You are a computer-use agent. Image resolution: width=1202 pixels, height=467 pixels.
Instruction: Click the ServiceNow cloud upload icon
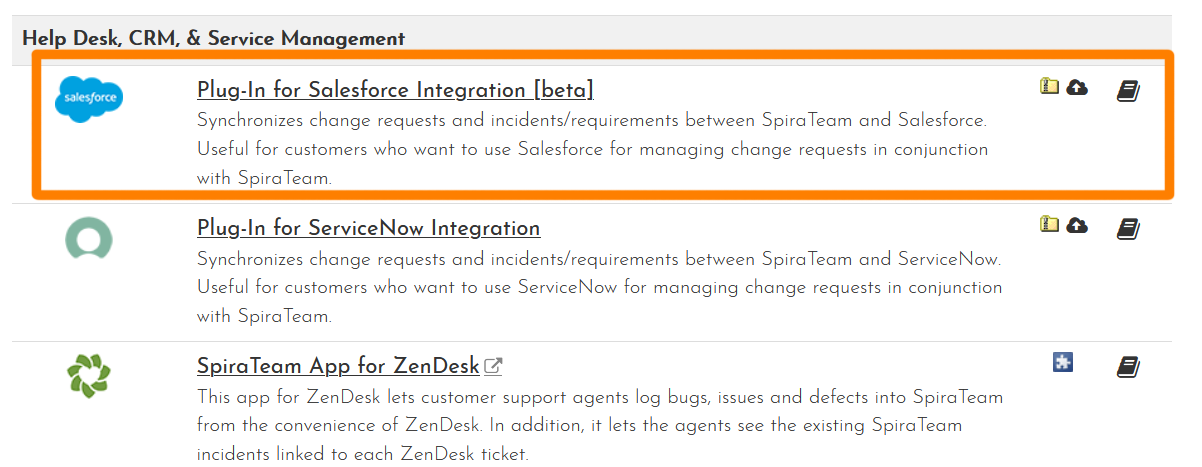tap(1077, 224)
